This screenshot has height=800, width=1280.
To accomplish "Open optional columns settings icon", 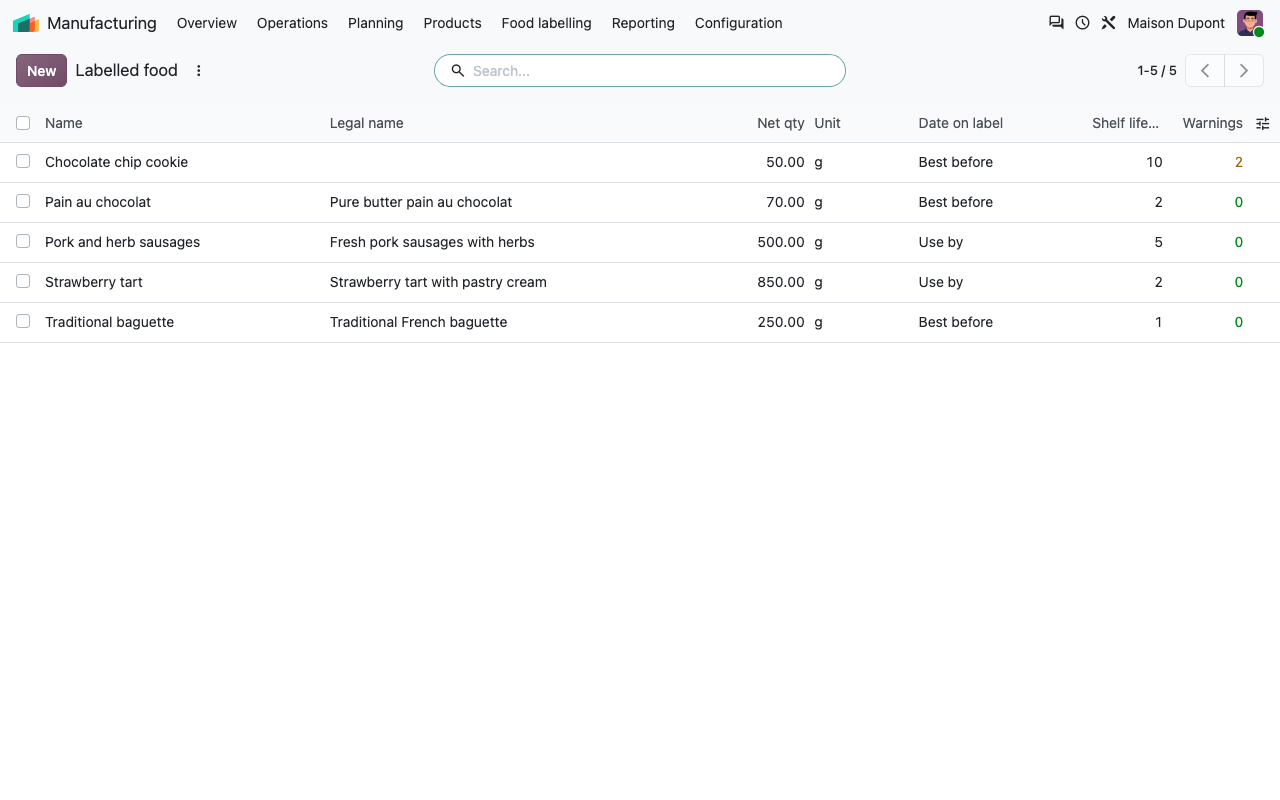I will pos(1263,123).
